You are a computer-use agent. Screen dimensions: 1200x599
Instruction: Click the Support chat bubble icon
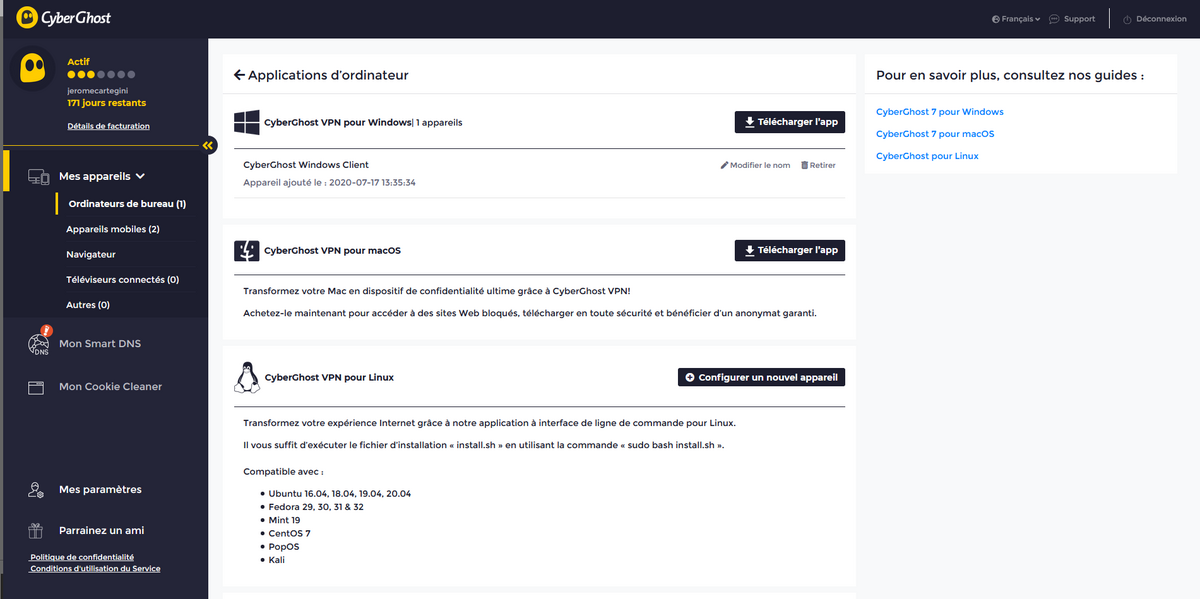[x=1054, y=19]
